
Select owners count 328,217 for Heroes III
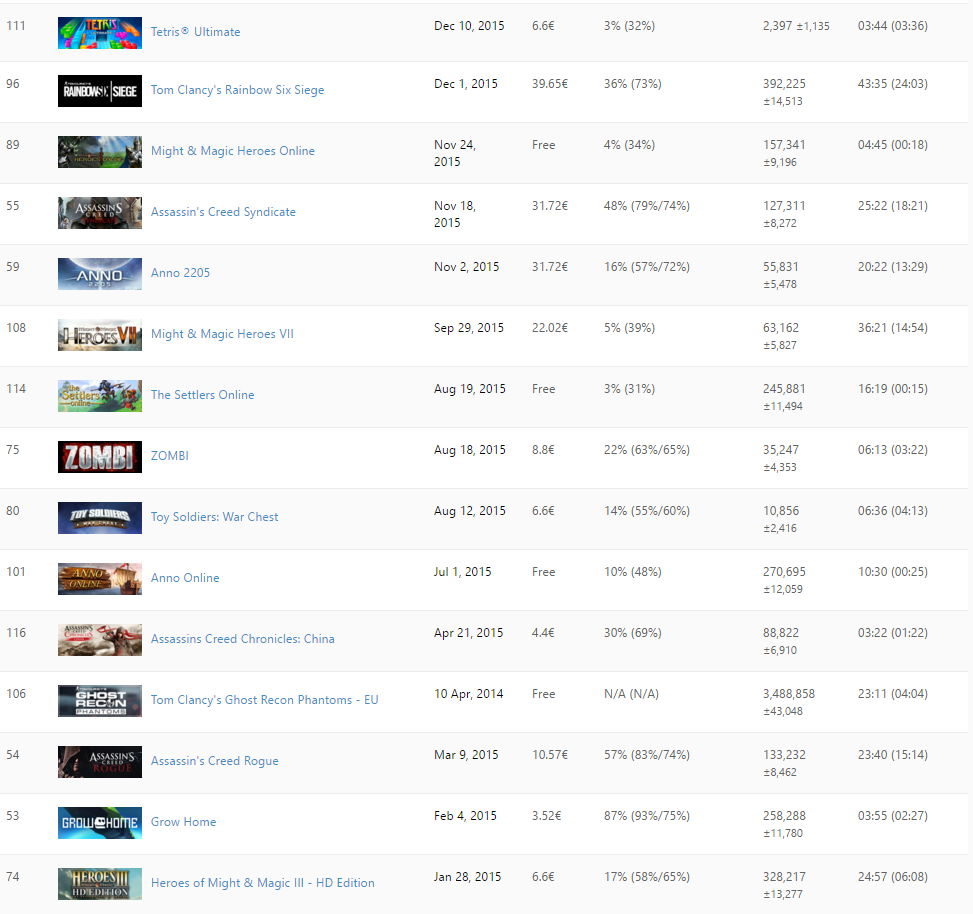[x=784, y=877]
